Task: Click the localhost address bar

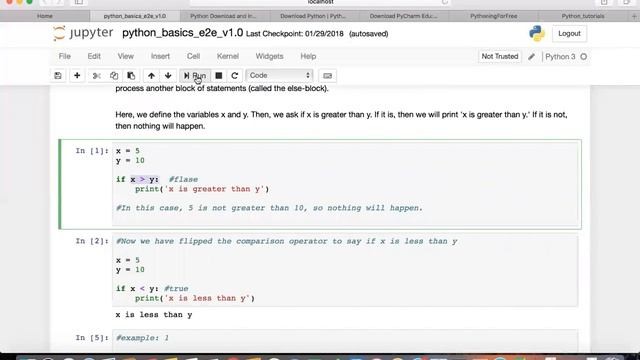Action: [x=320, y=2]
